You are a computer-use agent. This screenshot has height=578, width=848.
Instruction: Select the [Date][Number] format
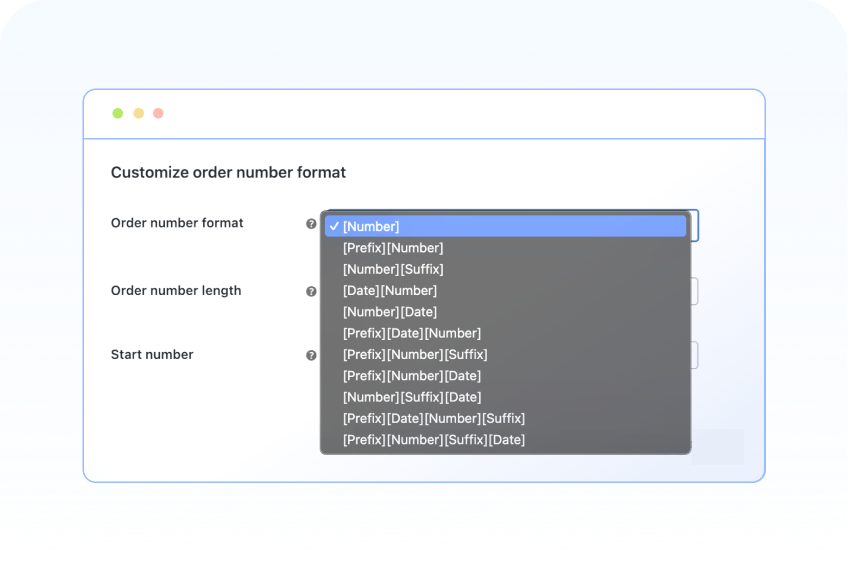pyautogui.click(x=505, y=290)
